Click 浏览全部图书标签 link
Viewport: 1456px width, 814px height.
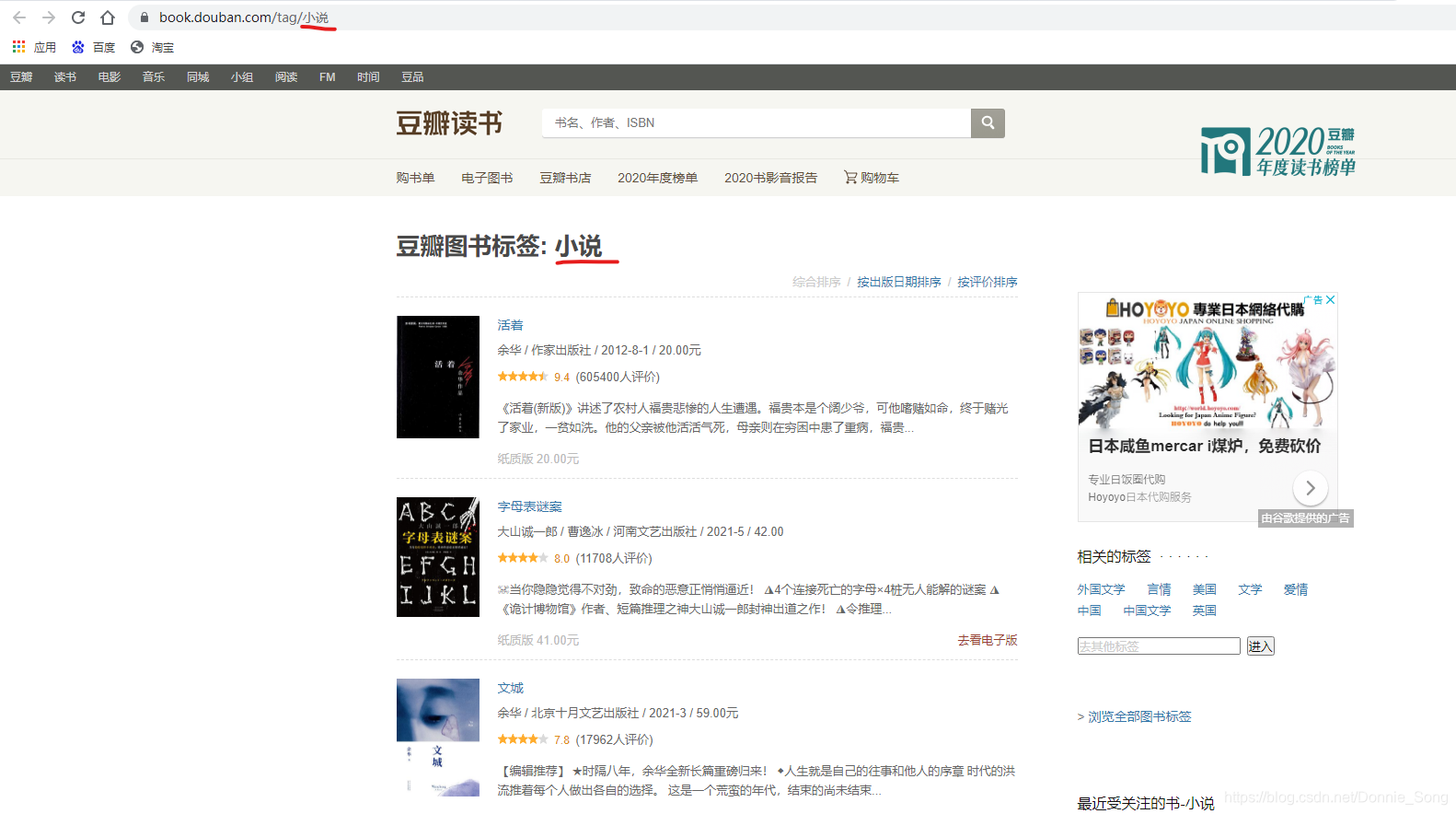(1139, 716)
